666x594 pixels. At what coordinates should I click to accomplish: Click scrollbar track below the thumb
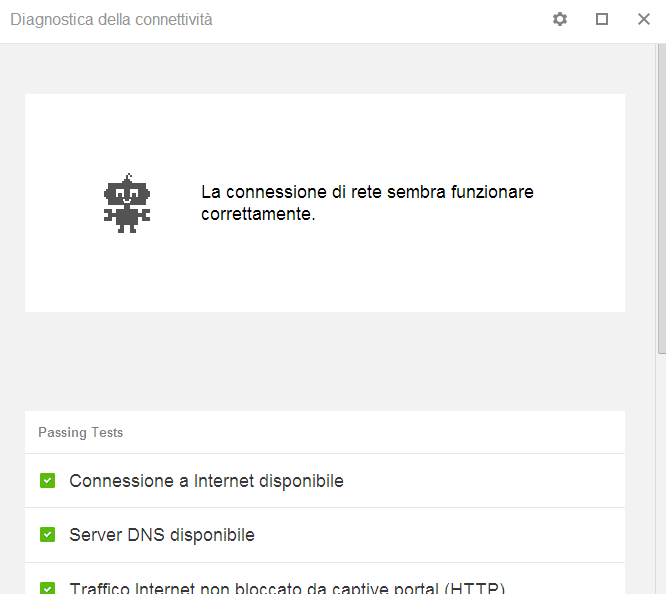click(x=661, y=470)
